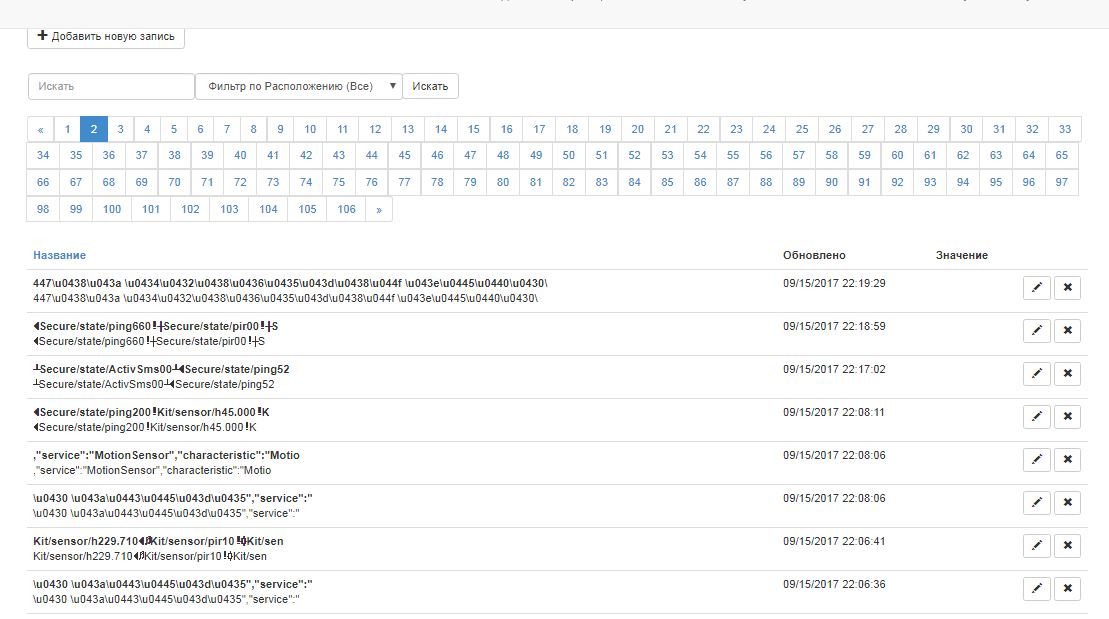Focus the Искать search text field

pos(111,87)
